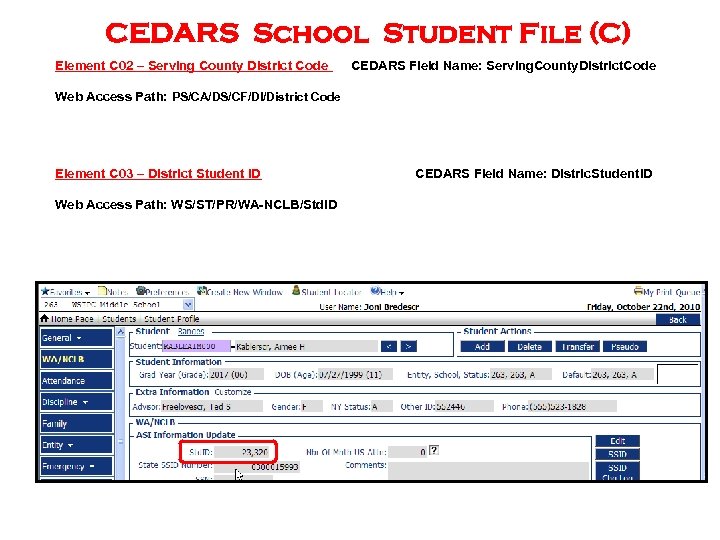Click the Add student action button

pos(482,347)
